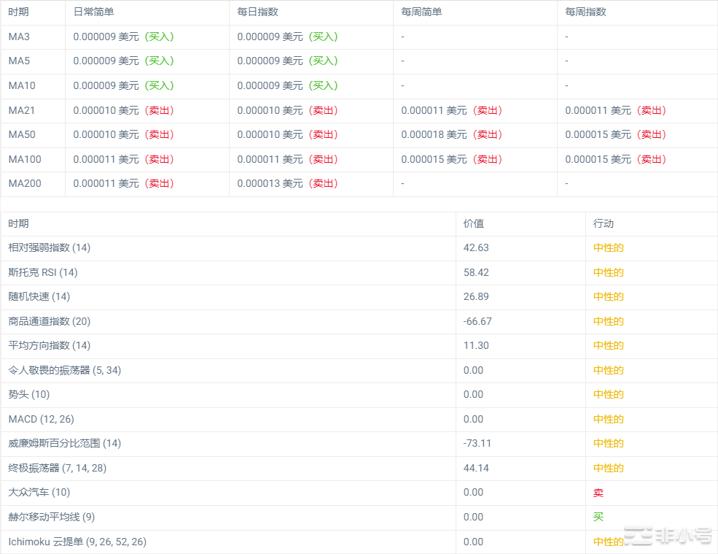Click the red 卖 action for 大众汽车

coord(598,492)
